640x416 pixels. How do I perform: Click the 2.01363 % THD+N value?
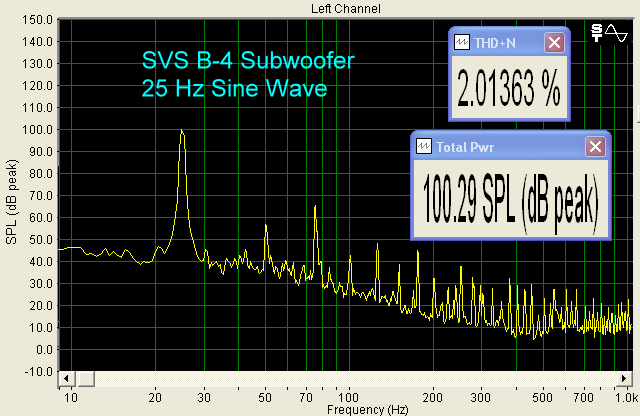point(508,88)
